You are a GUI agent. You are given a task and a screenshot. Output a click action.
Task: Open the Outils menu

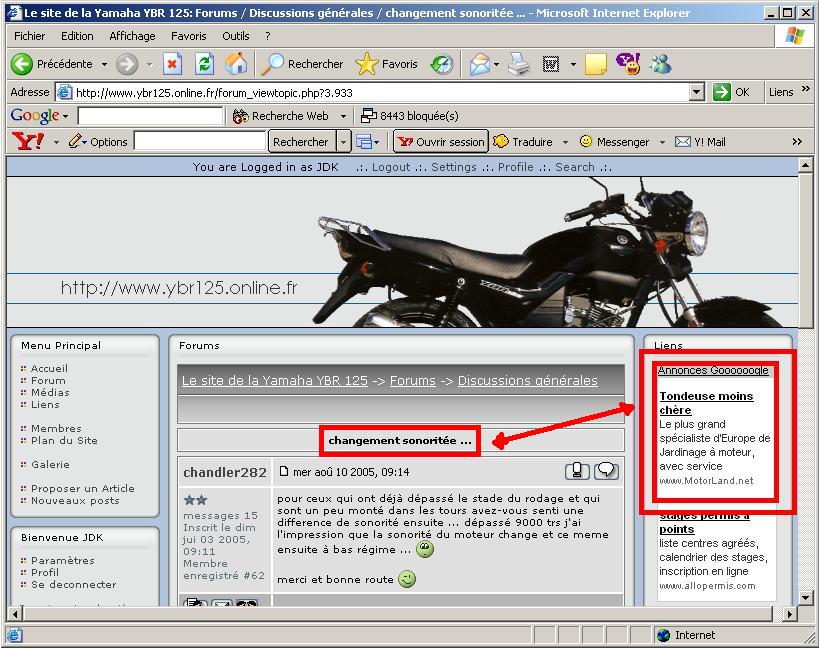tap(236, 36)
